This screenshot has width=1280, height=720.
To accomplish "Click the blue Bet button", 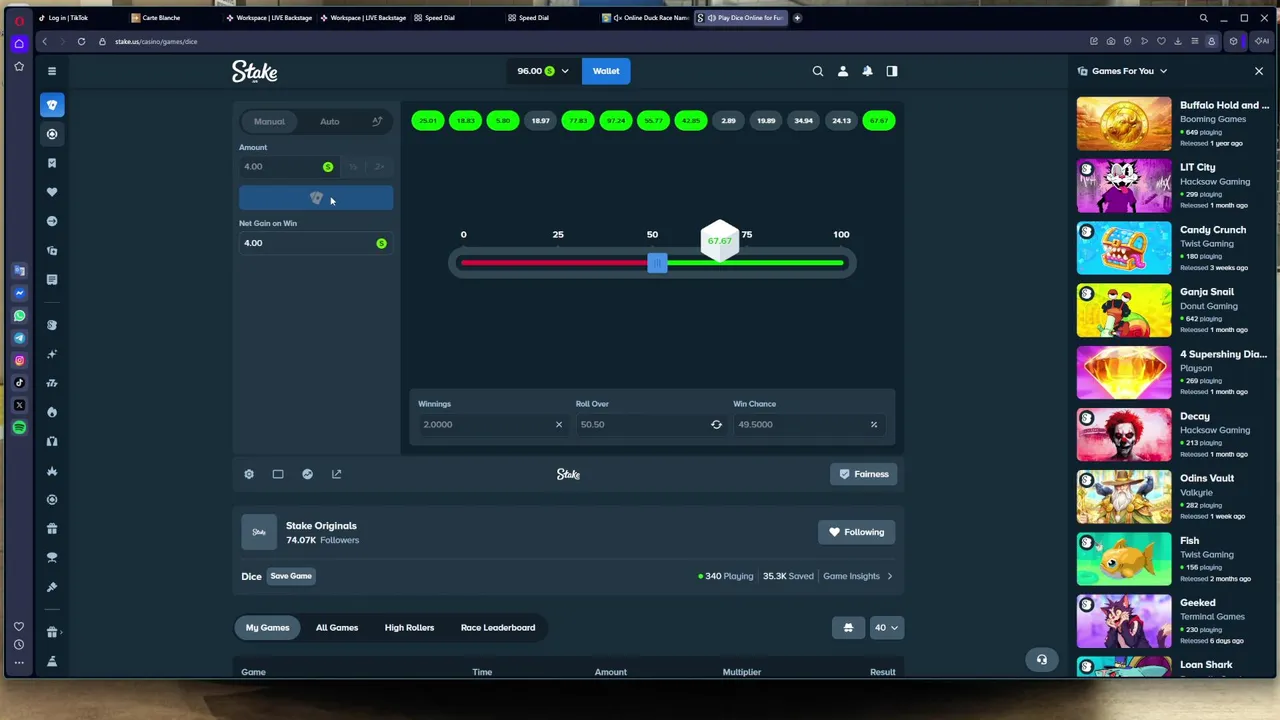I will tap(316, 198).
